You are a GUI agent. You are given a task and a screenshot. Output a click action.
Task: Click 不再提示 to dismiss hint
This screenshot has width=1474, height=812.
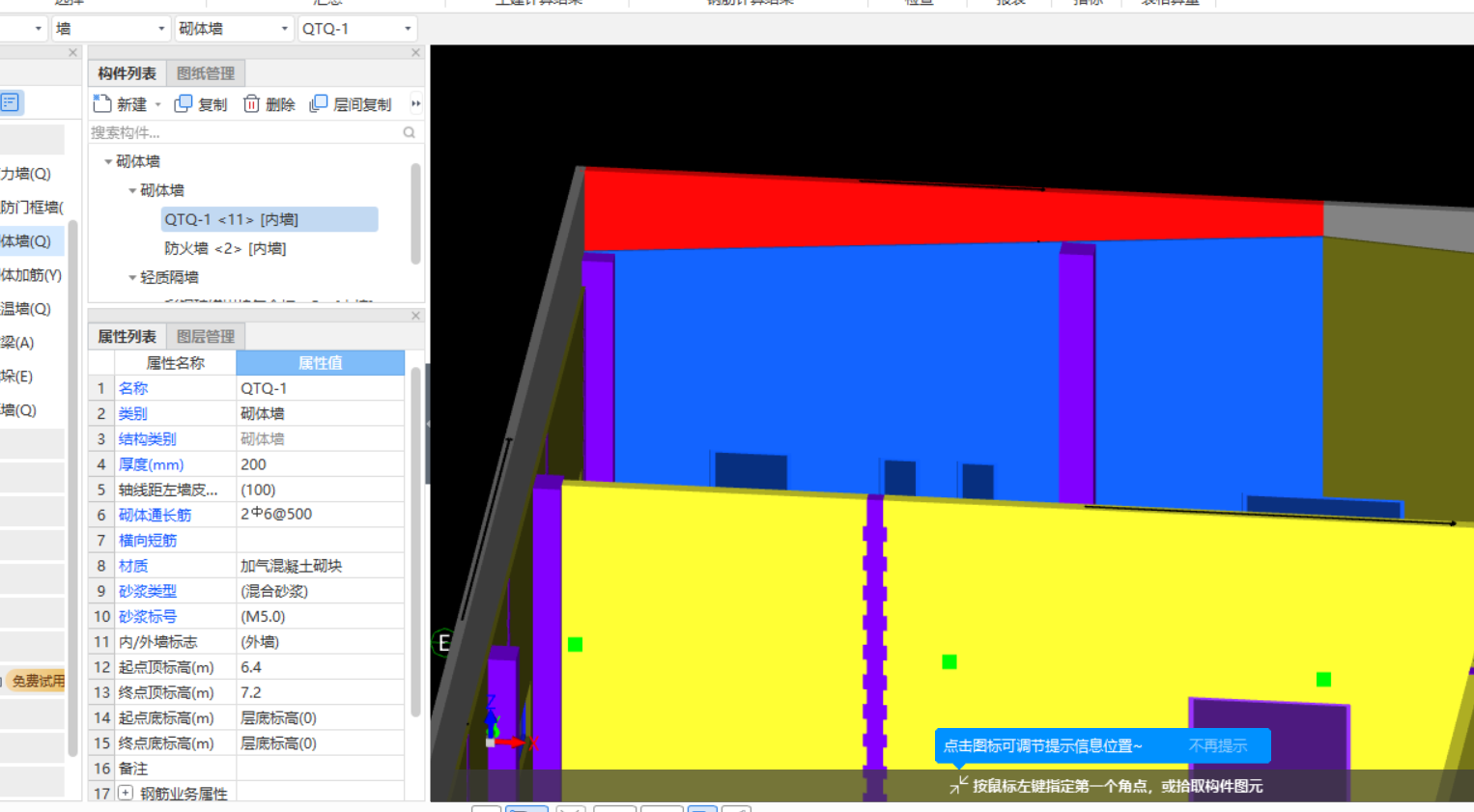(x=1217, y=745)
